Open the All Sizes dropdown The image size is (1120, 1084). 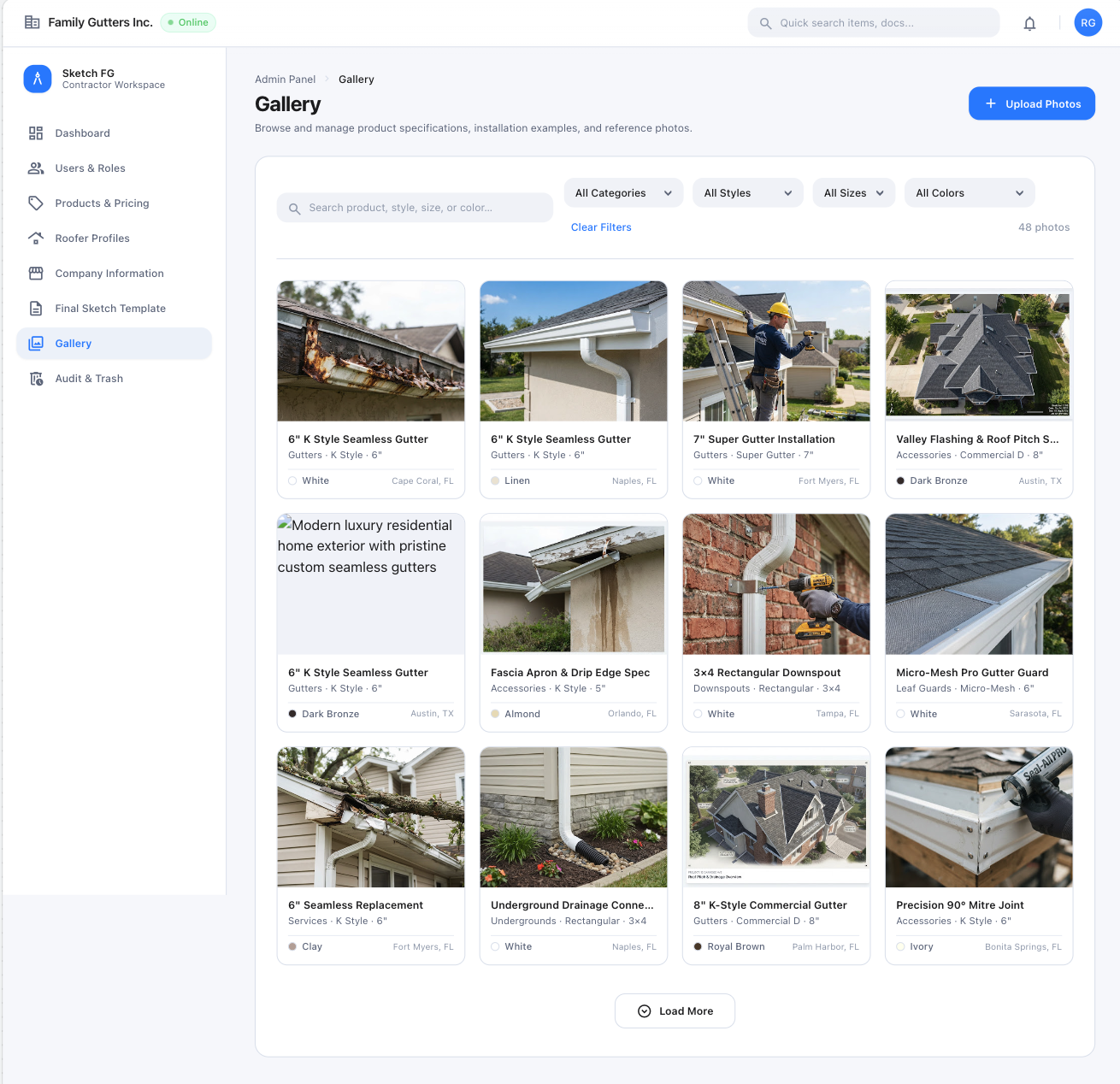[854, 193]
